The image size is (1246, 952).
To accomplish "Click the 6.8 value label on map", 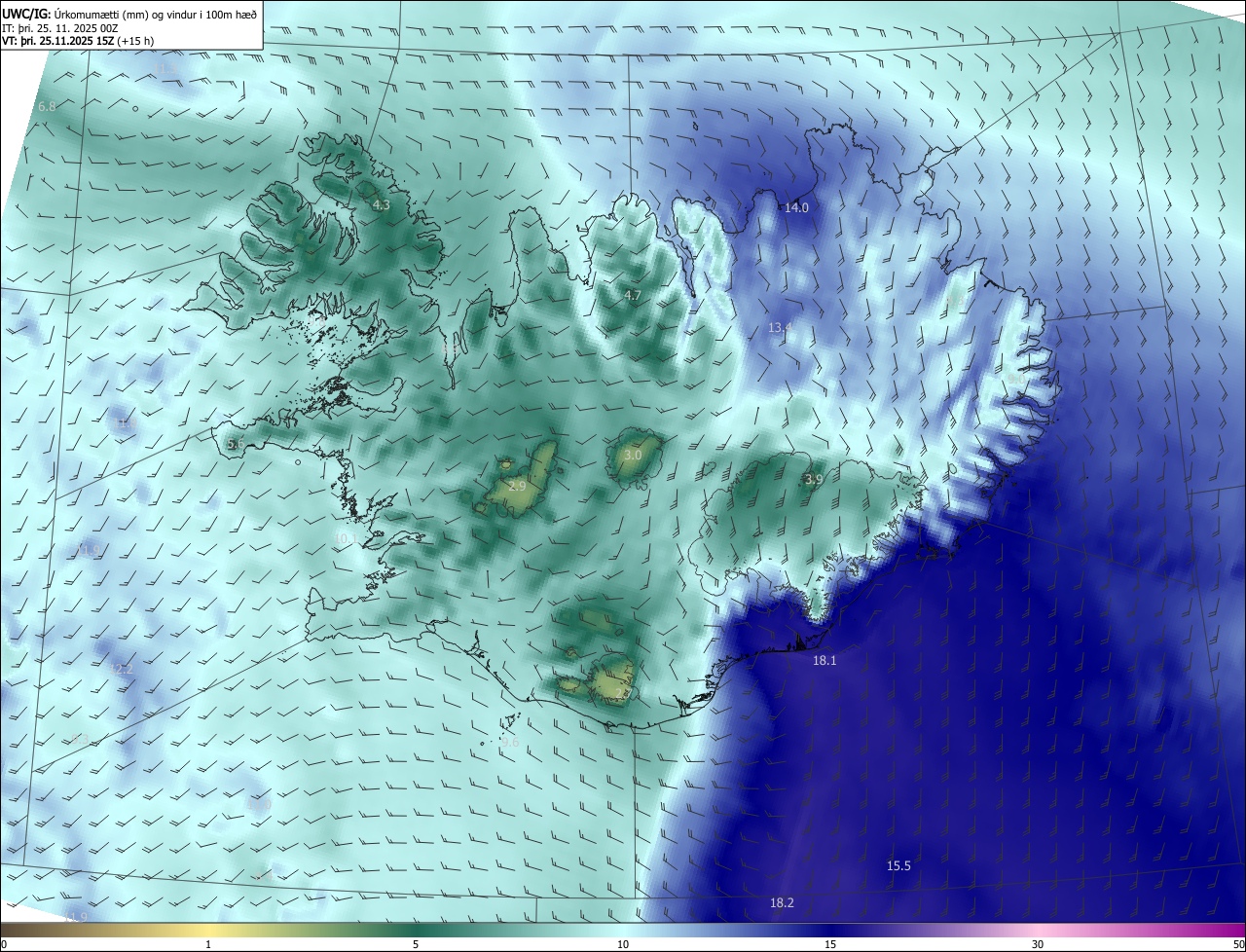I will [x=47, y=106].
